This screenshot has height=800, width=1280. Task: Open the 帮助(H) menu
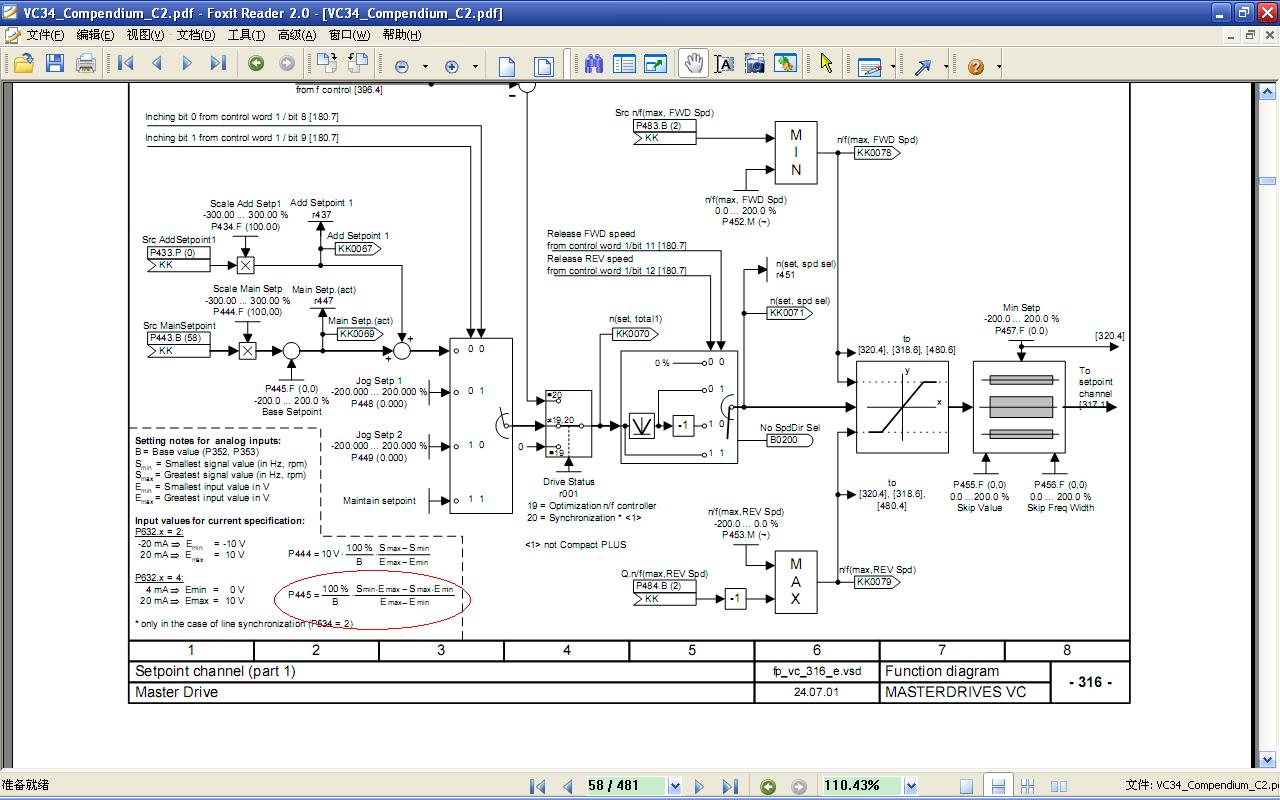tap(402, 35)
